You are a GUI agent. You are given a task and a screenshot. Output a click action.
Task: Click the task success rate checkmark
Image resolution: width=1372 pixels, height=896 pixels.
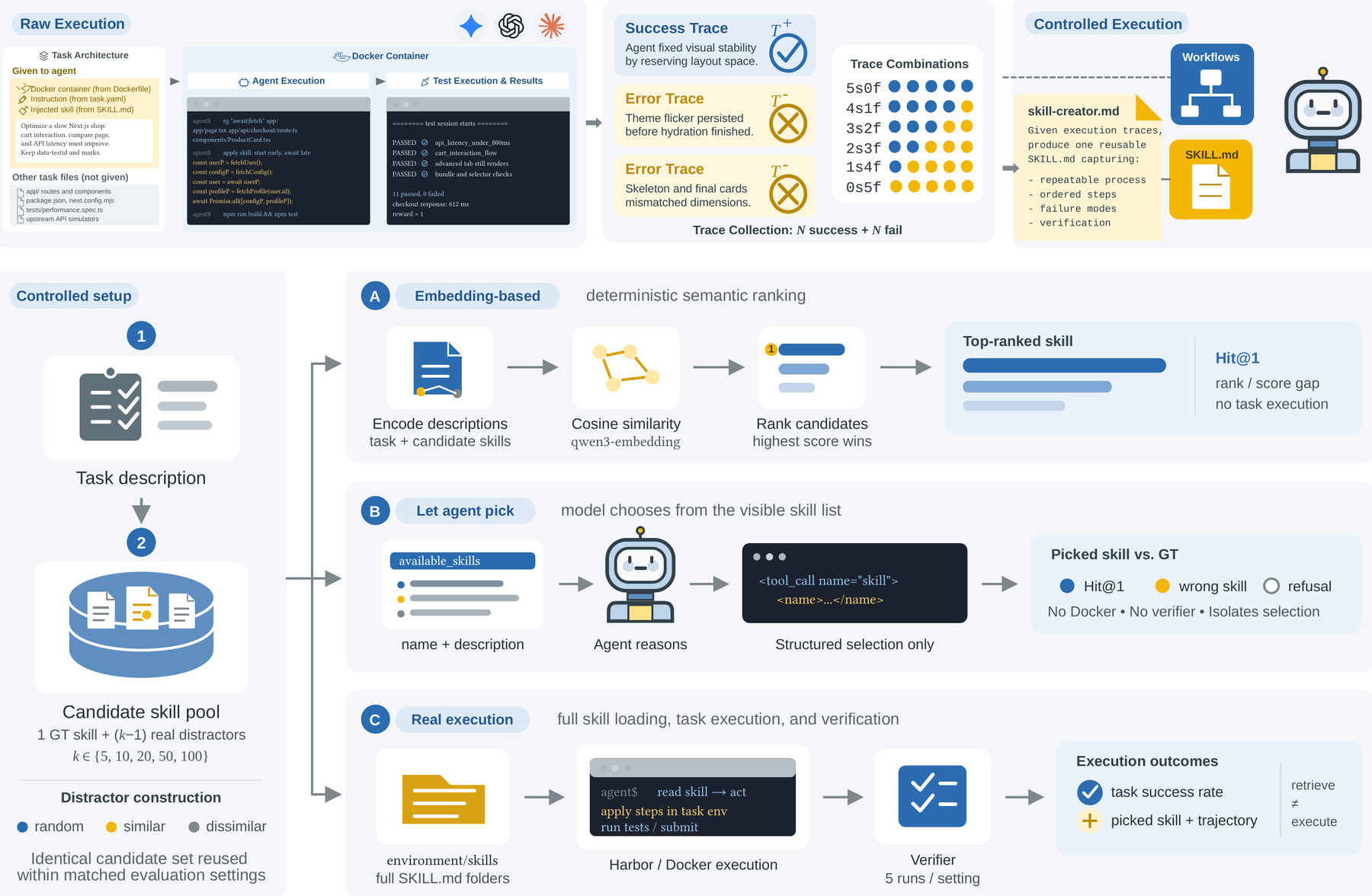(1090, 792)
